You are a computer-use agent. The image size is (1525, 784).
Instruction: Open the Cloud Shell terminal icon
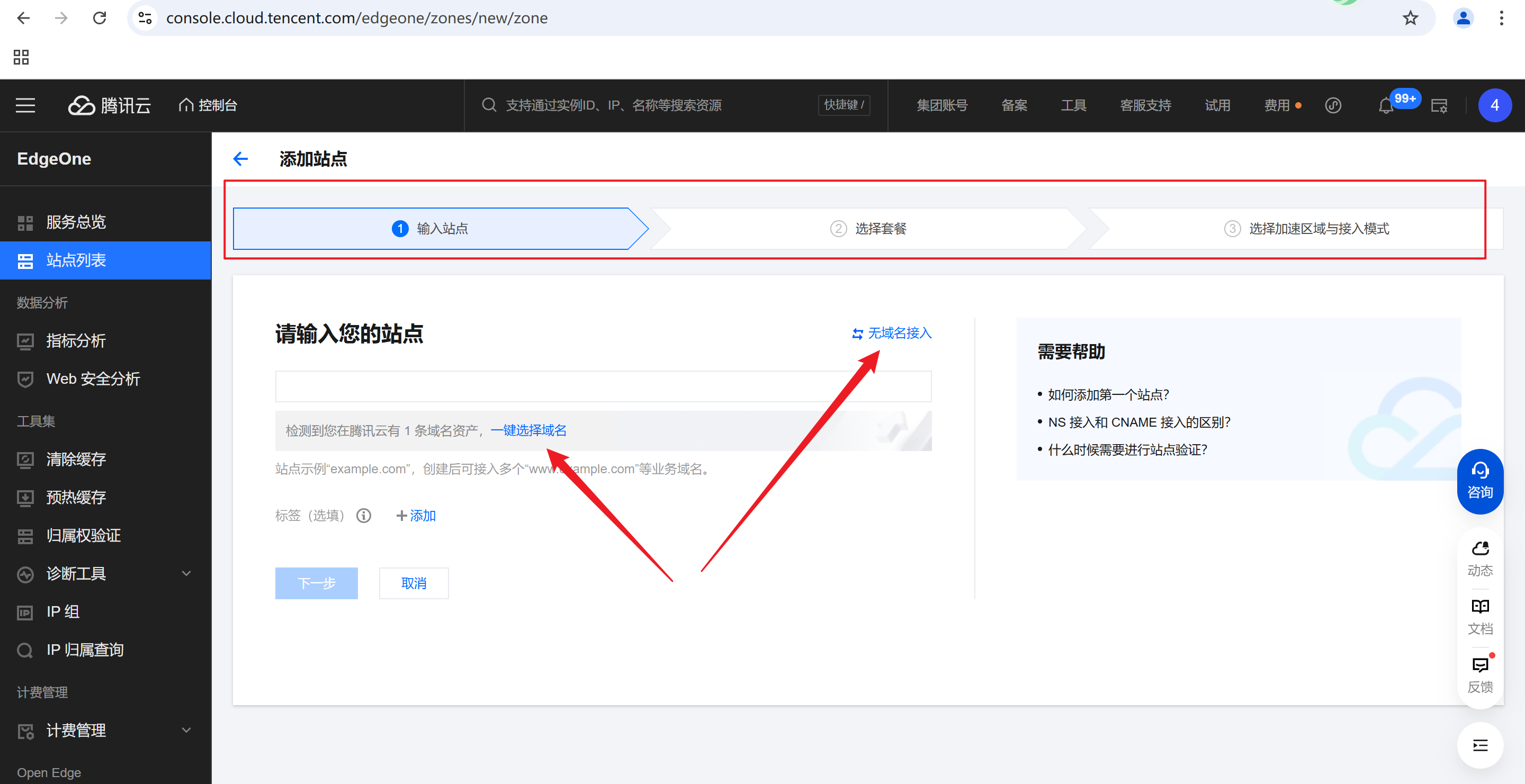point(1439,105)
